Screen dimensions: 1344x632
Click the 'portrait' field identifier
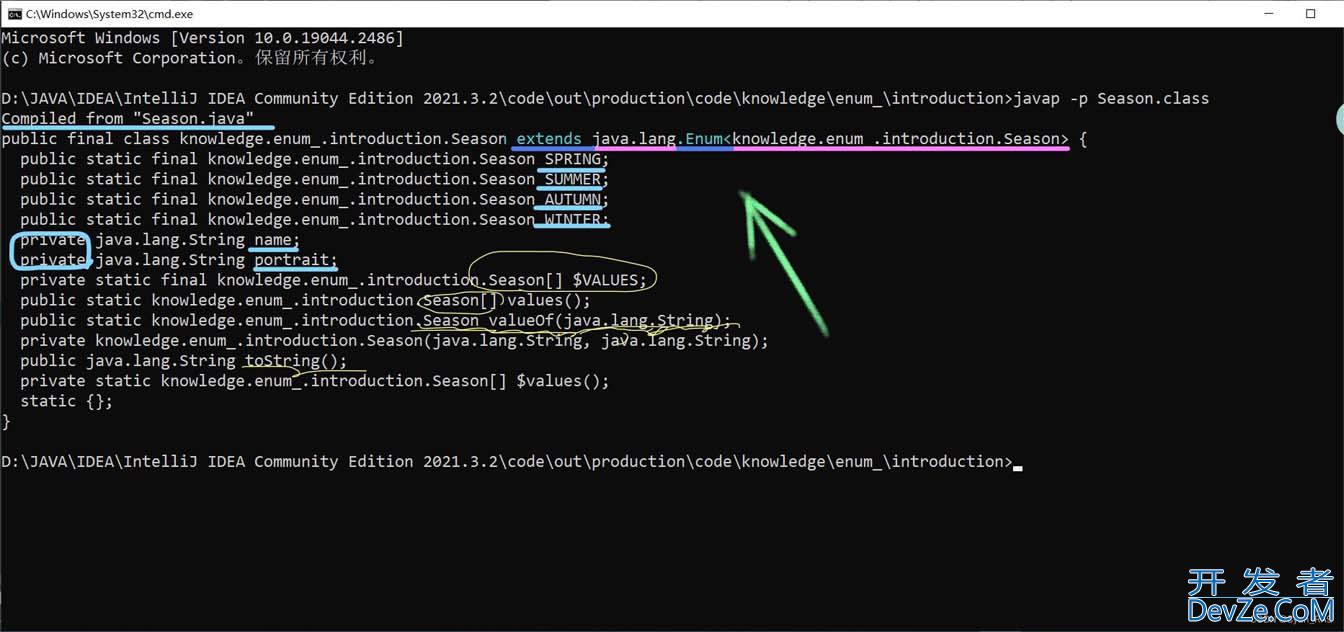click(x=292, y=260)
